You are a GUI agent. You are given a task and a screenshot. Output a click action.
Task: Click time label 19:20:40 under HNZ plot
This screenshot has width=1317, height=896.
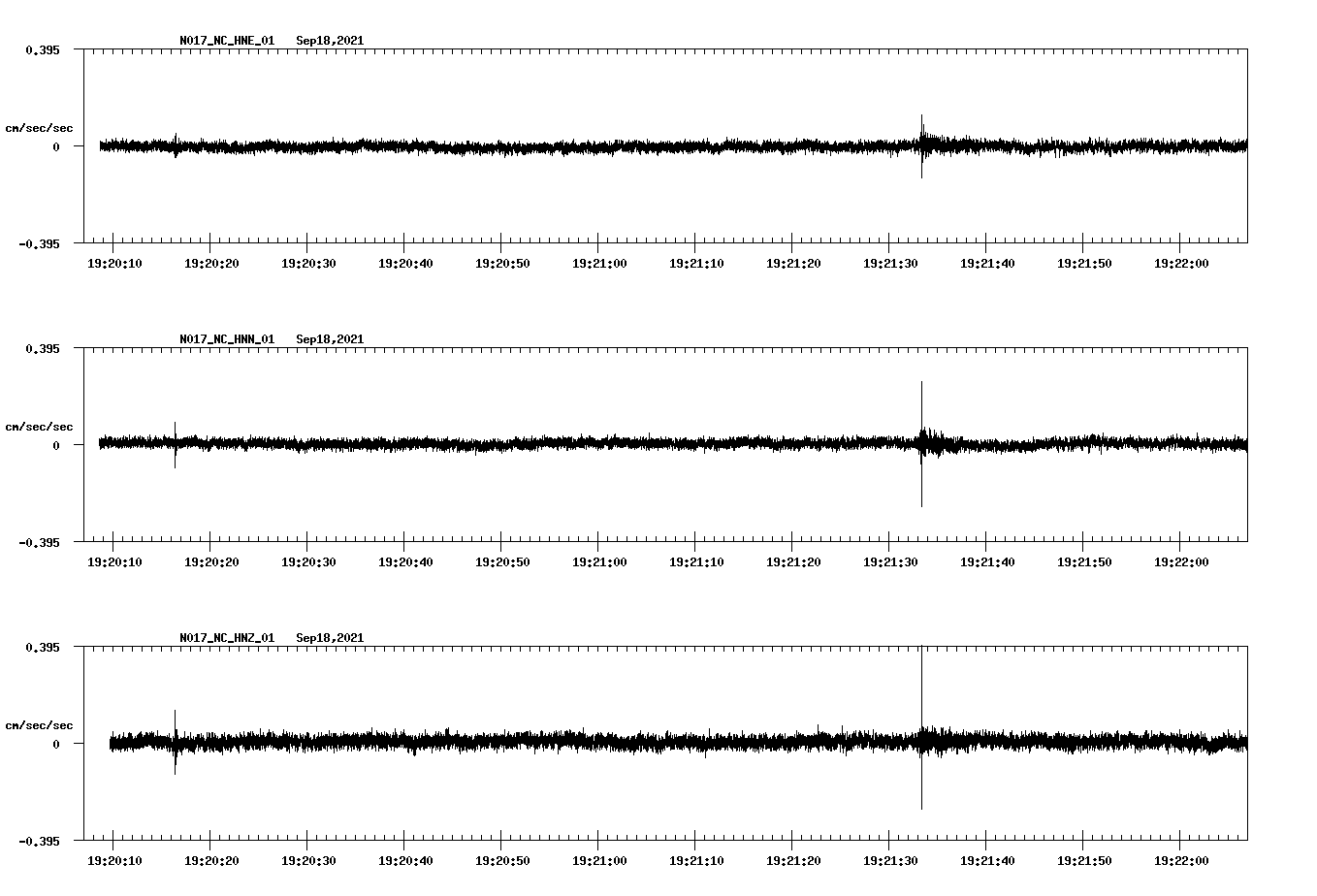coord(405,861)
